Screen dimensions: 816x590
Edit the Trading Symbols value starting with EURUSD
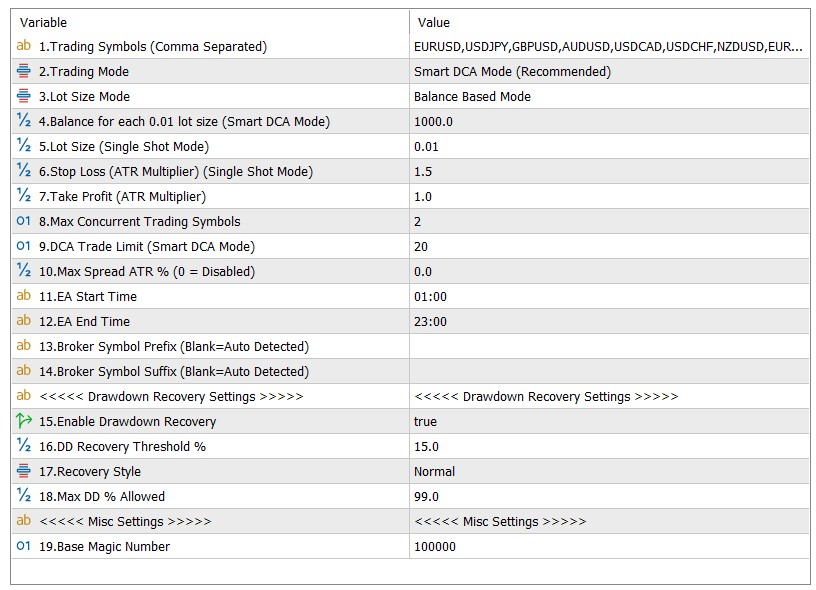coord(609,46)
